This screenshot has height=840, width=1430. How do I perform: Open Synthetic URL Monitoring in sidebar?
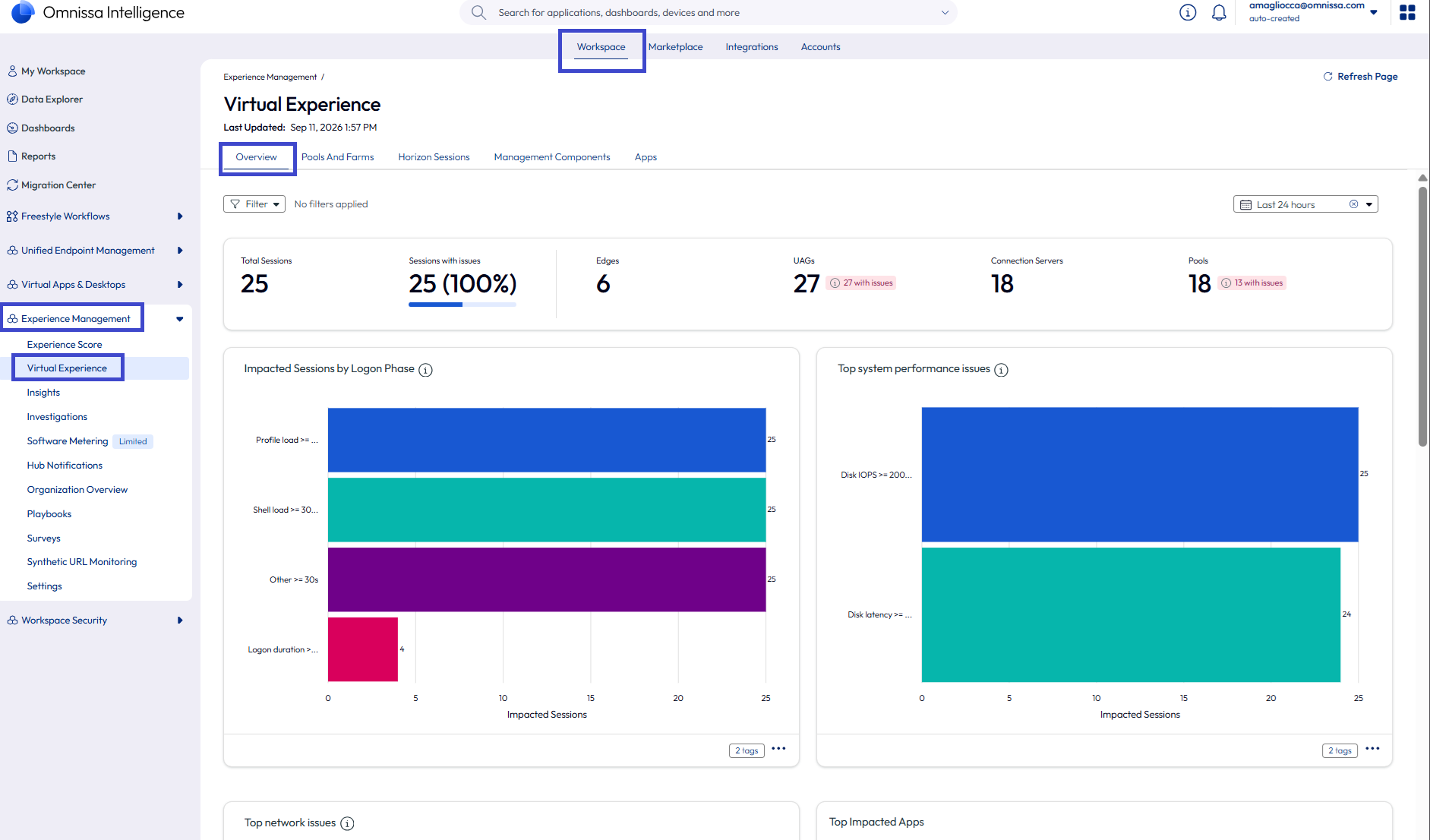click(82, 562)
